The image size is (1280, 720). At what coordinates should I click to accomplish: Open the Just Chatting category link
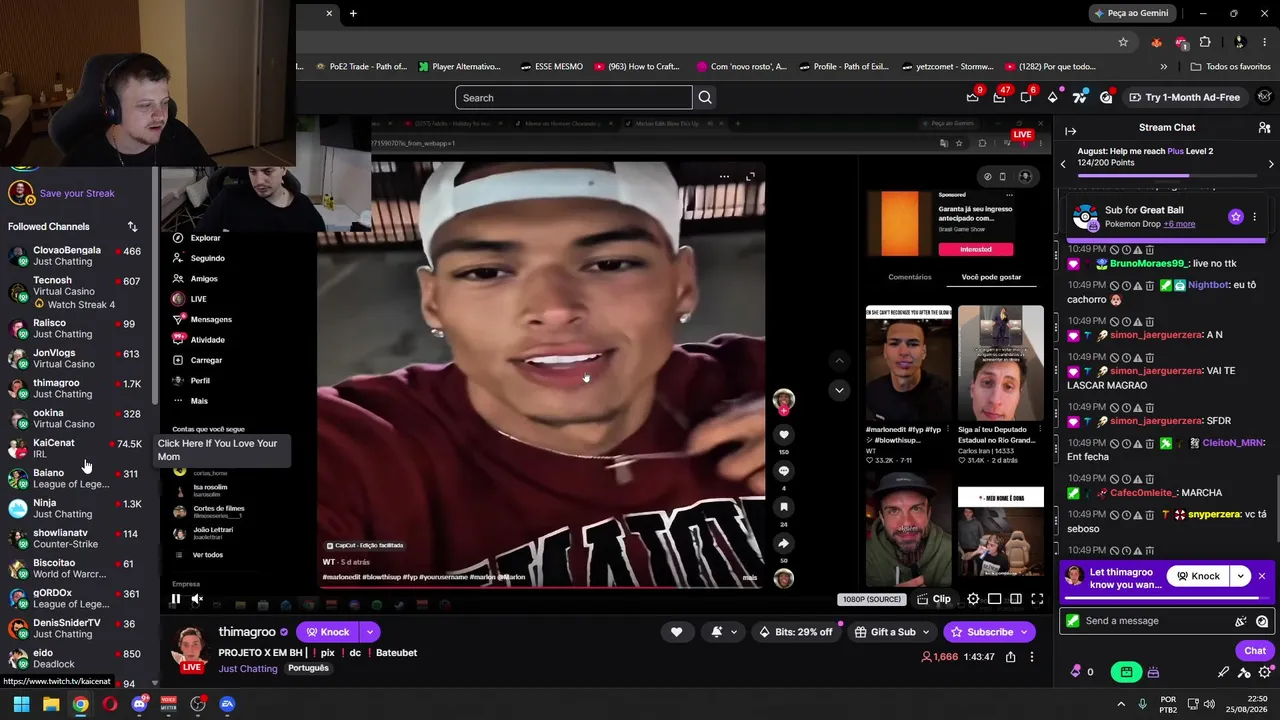tap(248, 668)
